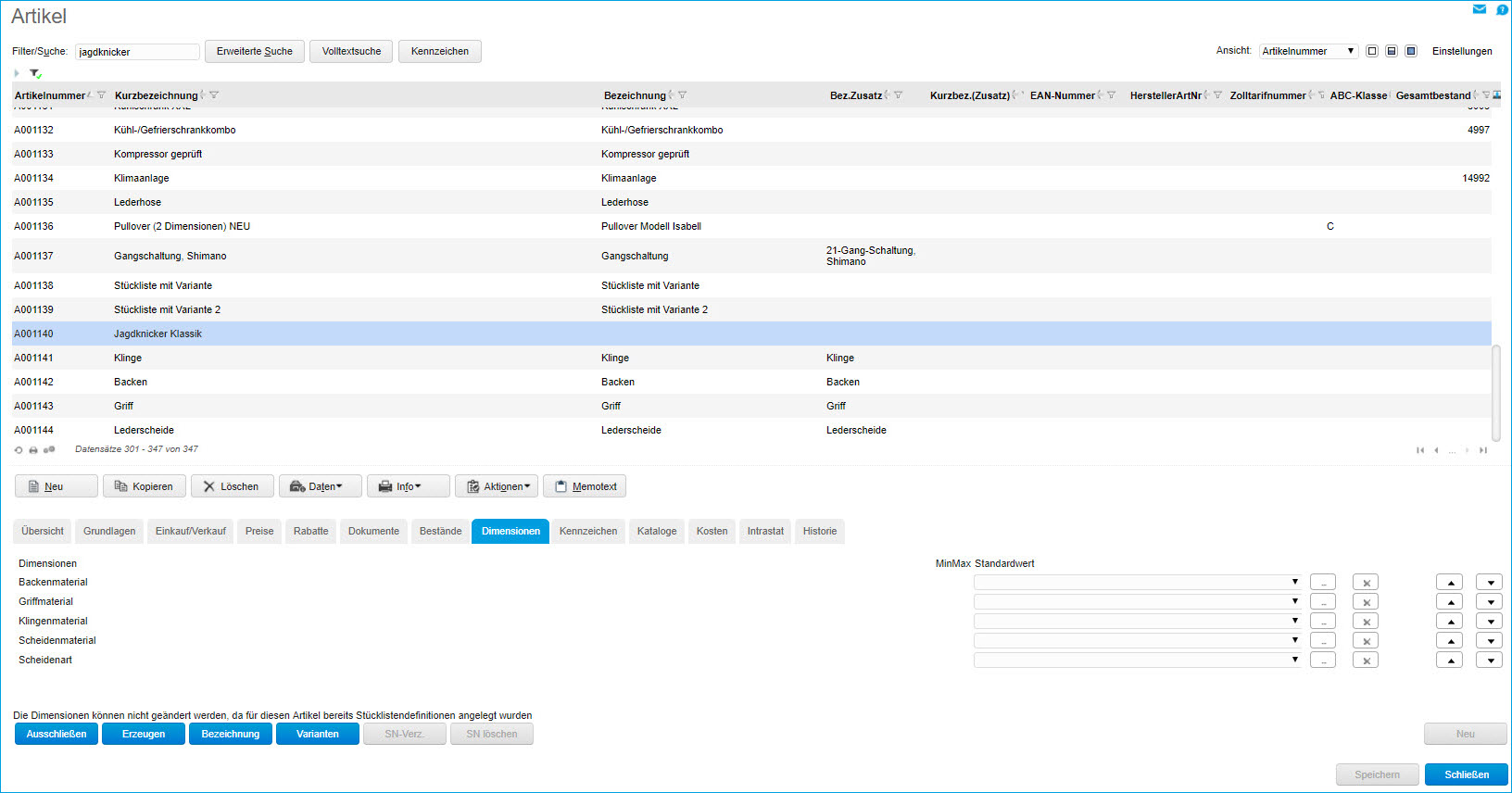Switch to the full view layout
The image size is (1512, 793).
pyautogui.click(x=1410, y=51)
